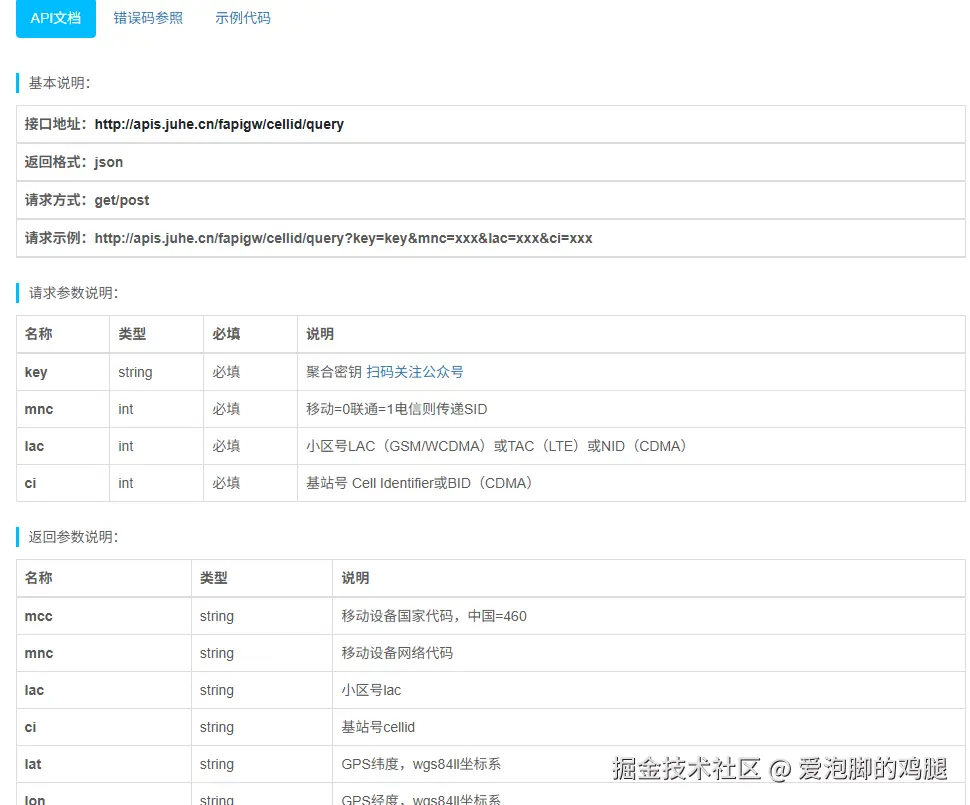The image size is (970, 805).
Task: Click the 请求方式 get/post row
Action: [491, 200]
